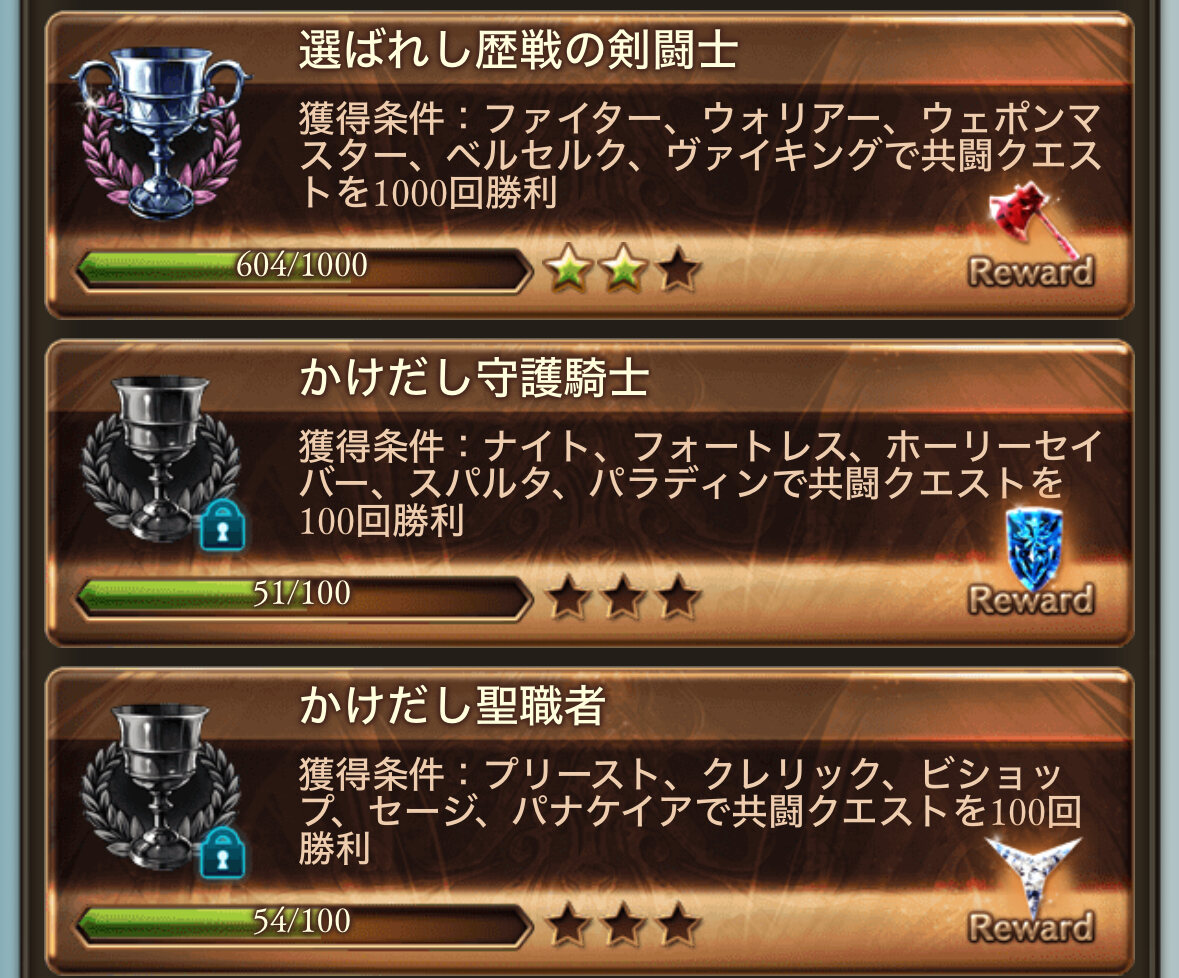Click the Reward label on the 剣闘士 panel
The width and height of the screenshot is (1179, 978).
(1031, 271)
